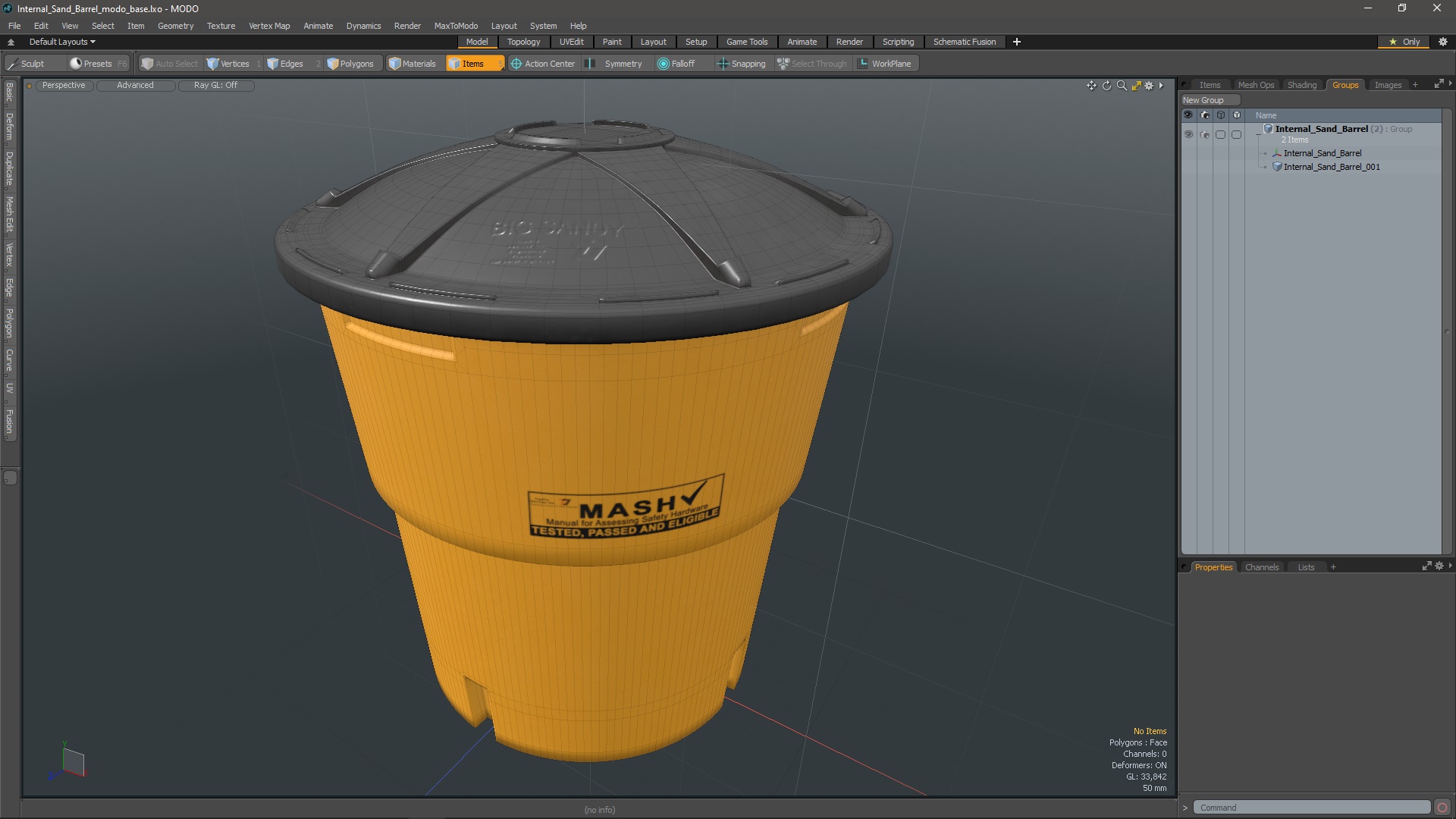
Task: Open the viewport settings gear
Action: (x=1149, y=86)
